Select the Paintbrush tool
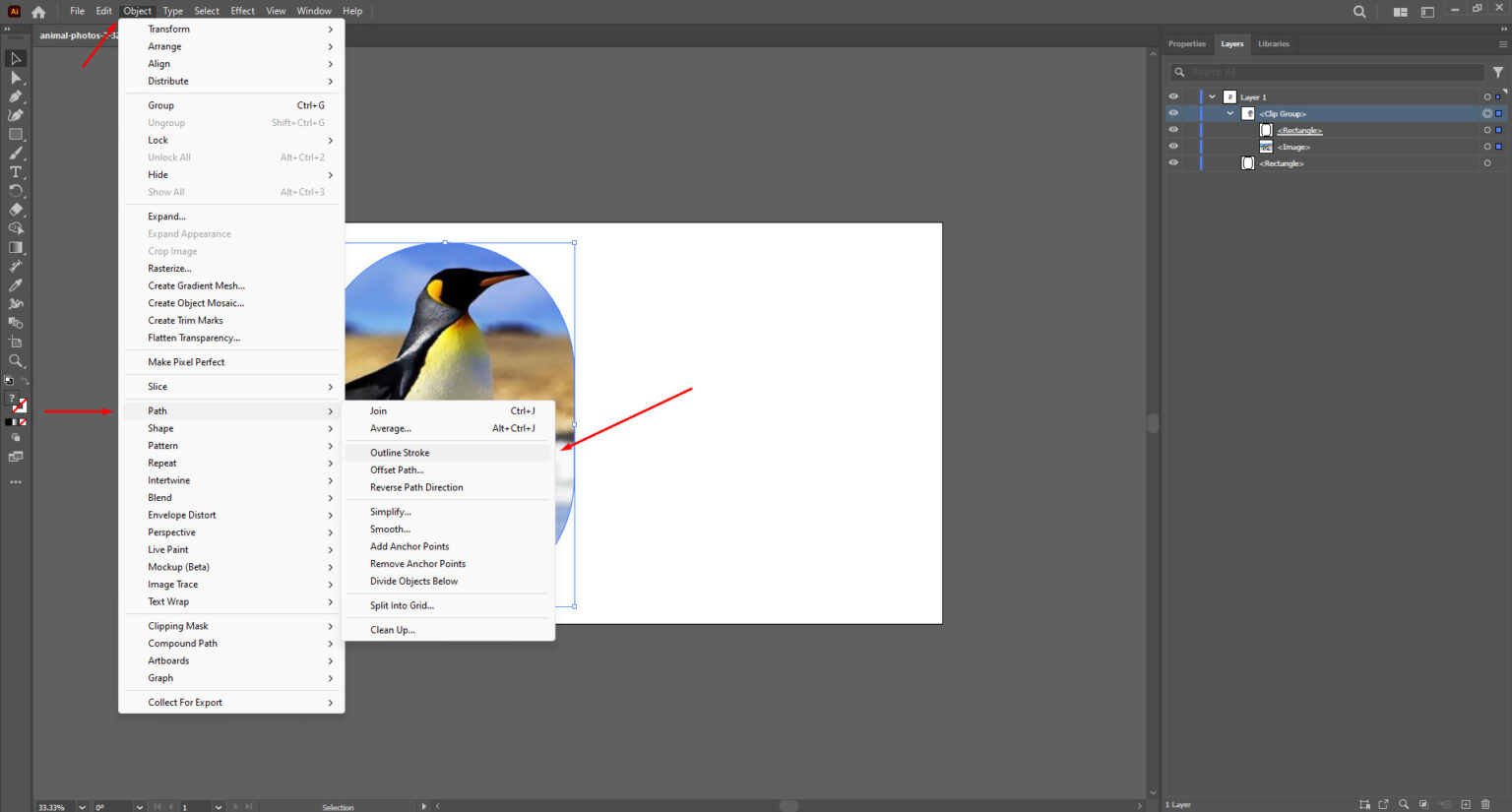1512x812 pixels. [x=16, y=153]
